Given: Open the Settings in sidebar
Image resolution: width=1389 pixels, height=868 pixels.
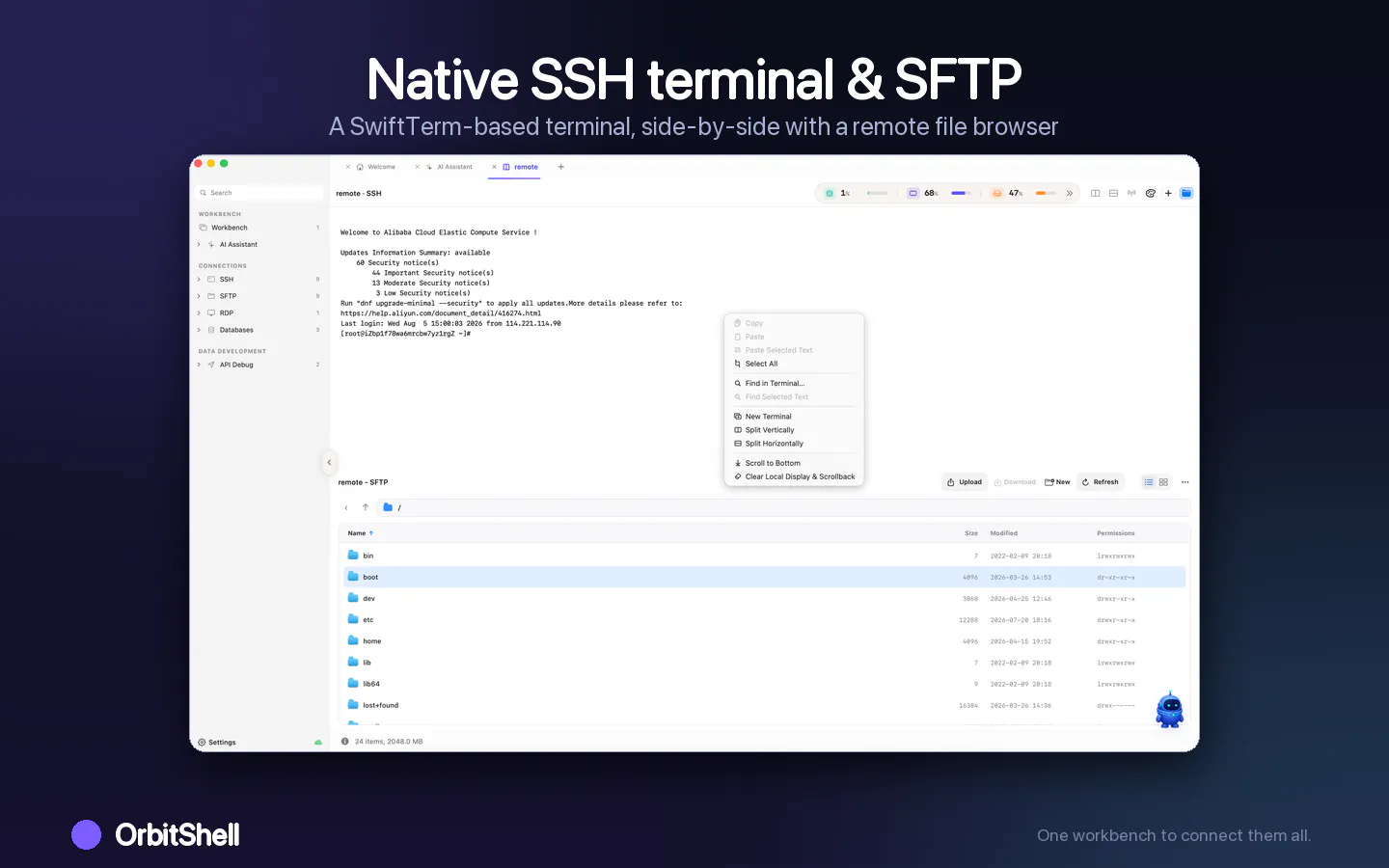Looking at the screenshot, I should click(x=217, y=743).
